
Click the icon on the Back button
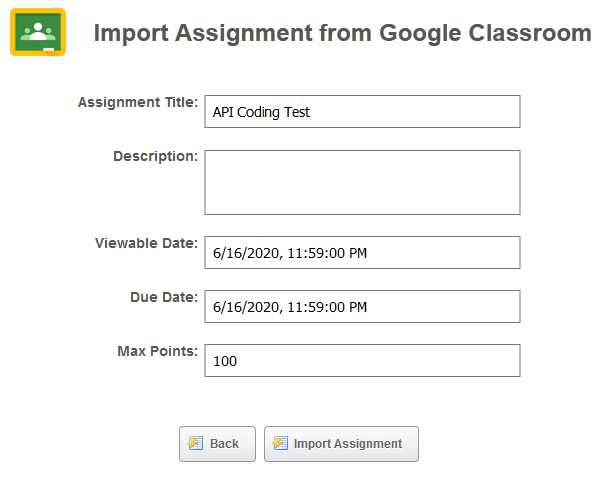pos(195,443)
